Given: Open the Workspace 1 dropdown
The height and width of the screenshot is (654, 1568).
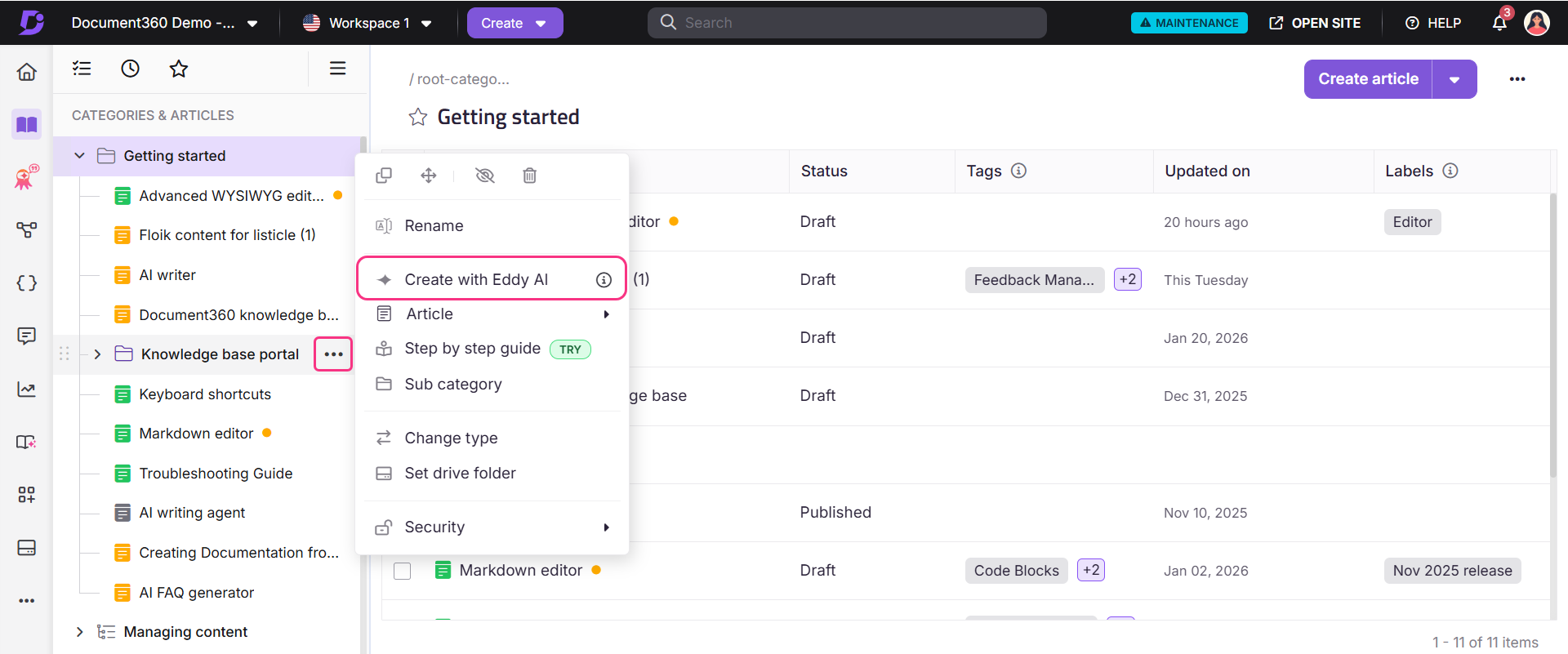Looking at the screenshot, I should pyautogui.click(x=367, y=23).
